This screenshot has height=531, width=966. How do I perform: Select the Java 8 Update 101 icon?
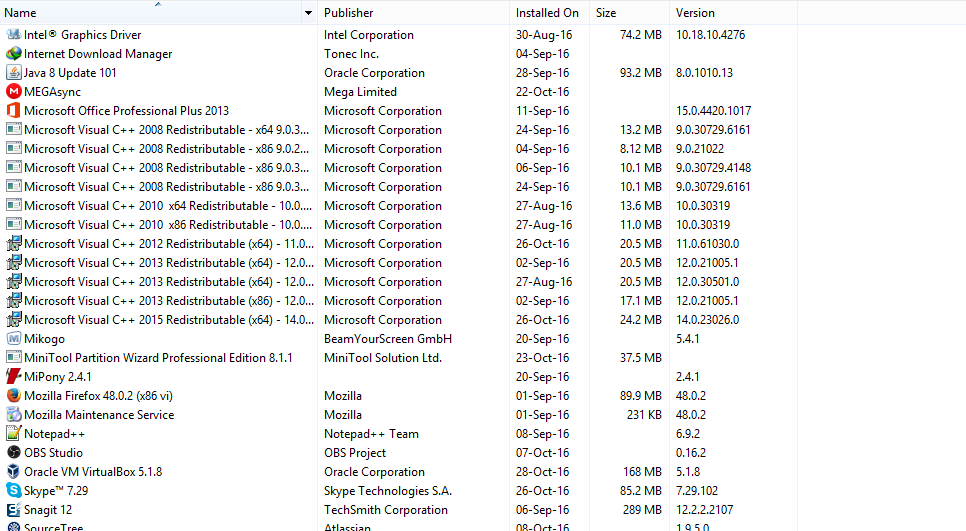14,73
